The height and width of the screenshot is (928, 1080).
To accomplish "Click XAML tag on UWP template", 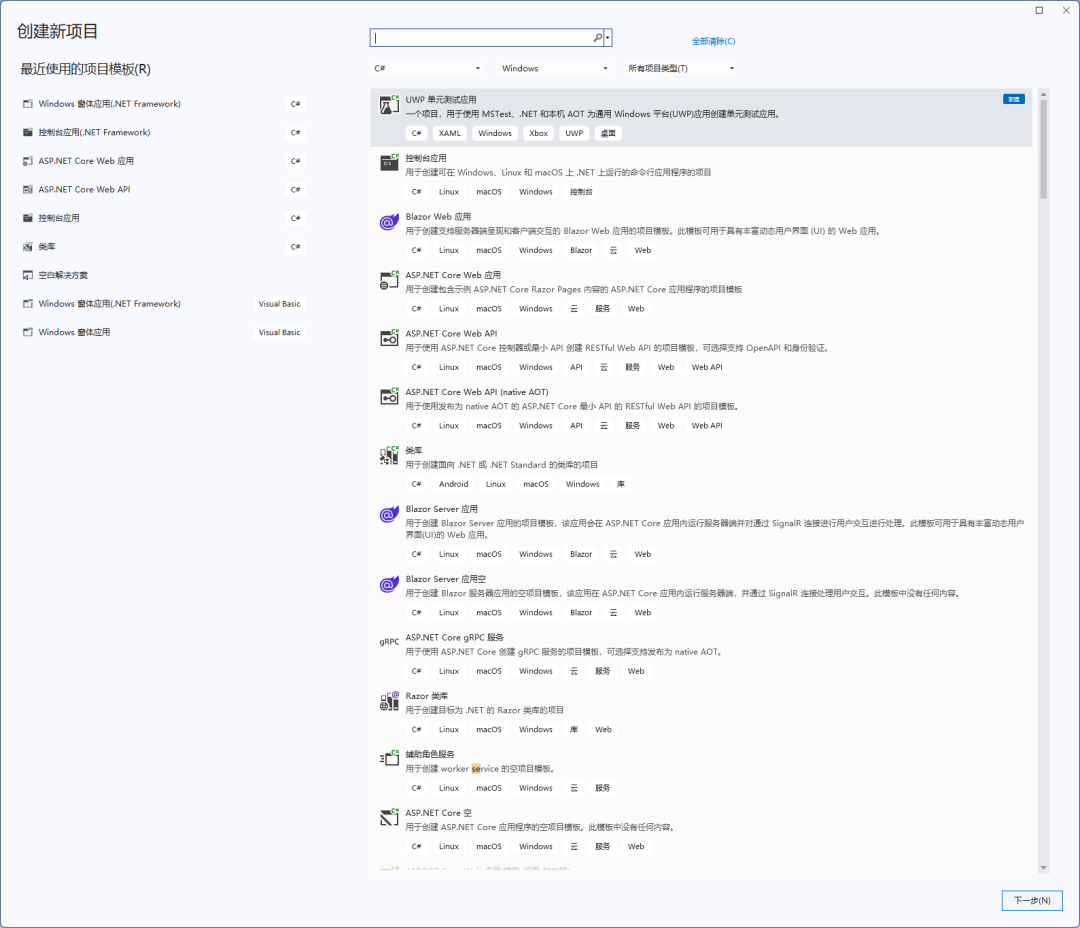I will pos(450,133).
